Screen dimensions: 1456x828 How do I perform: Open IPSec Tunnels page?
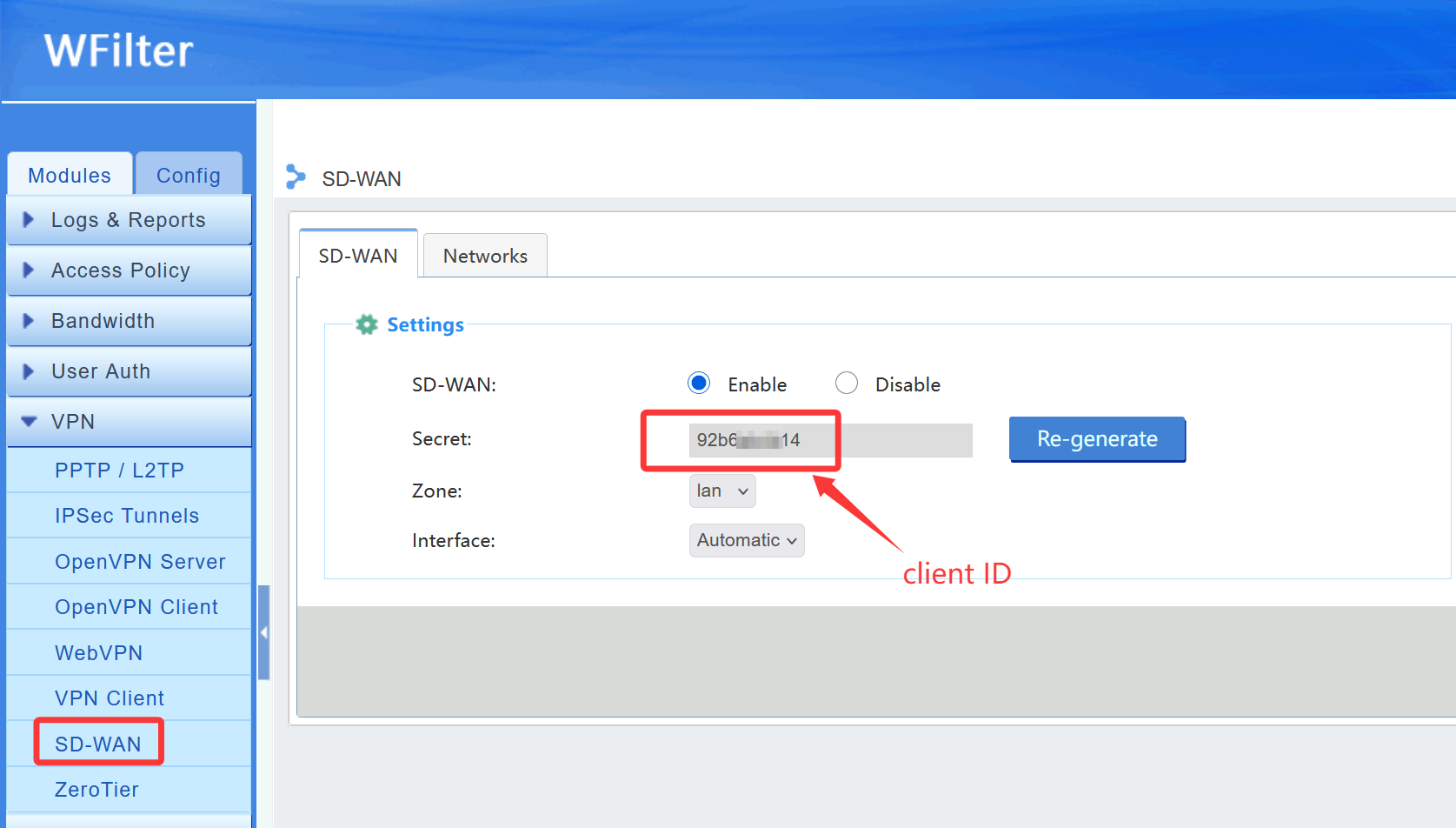coord(130,516)
